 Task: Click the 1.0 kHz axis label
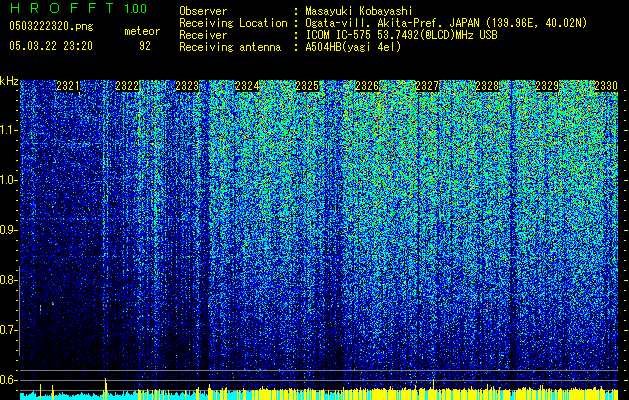(x=8, y=180)
